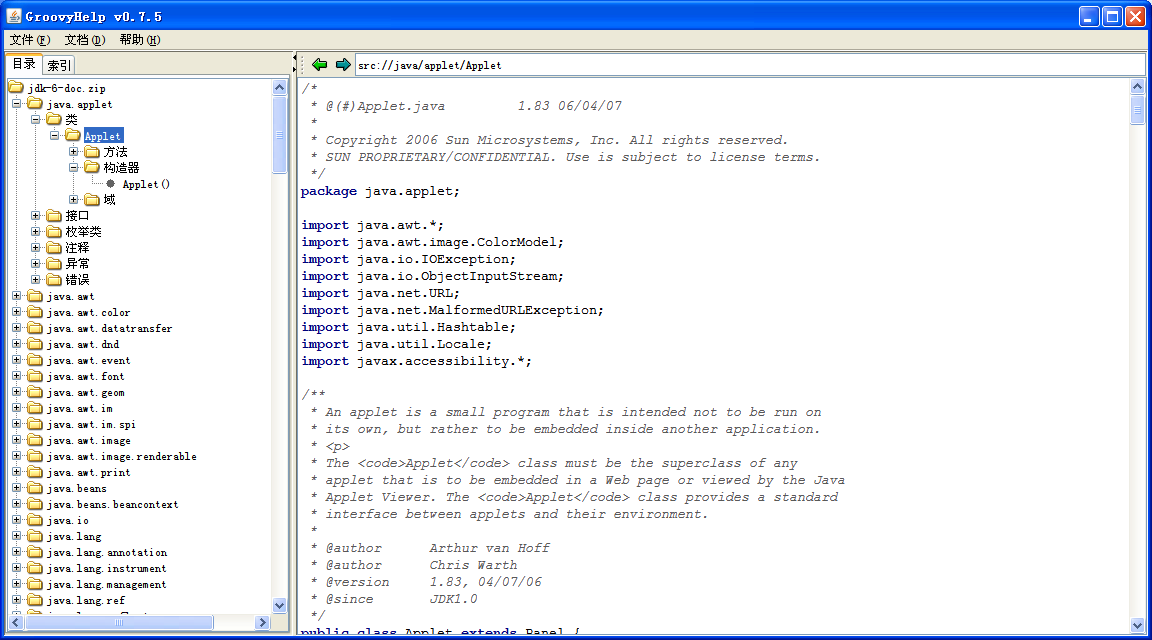This screenshot has height=640, width=1152.
Task: Collapse the 类 tree node
Action: click(35, 119)
